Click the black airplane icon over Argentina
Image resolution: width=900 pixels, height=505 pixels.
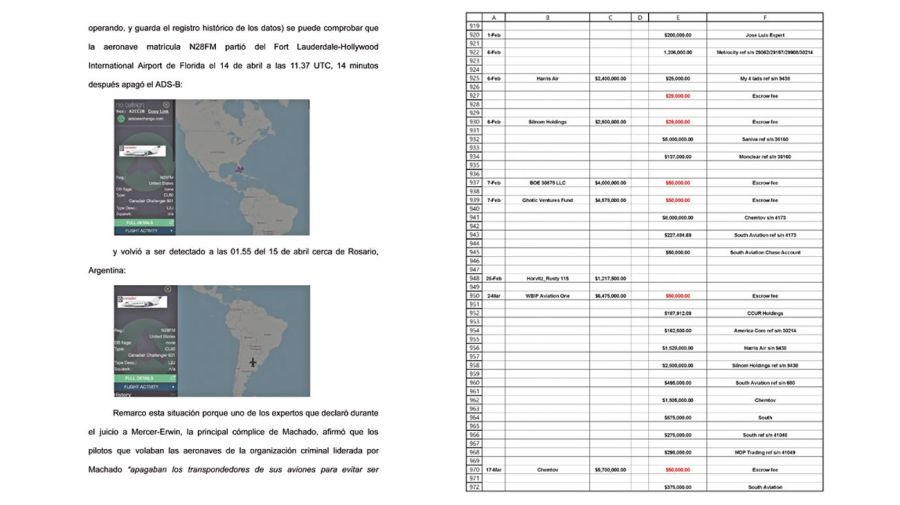point(254,362)
